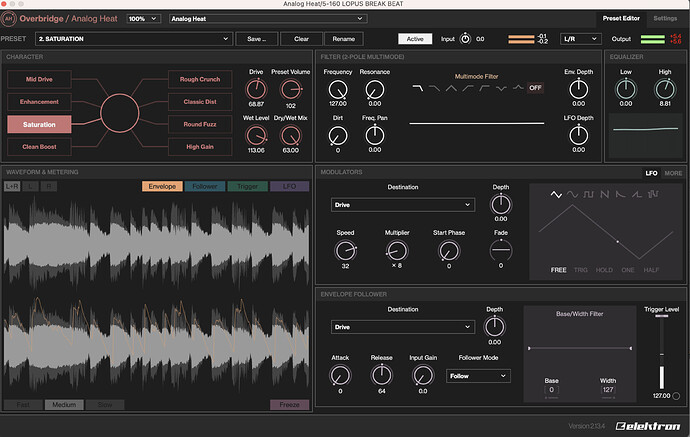Click the central circuit circle in Character

(120, 113)
